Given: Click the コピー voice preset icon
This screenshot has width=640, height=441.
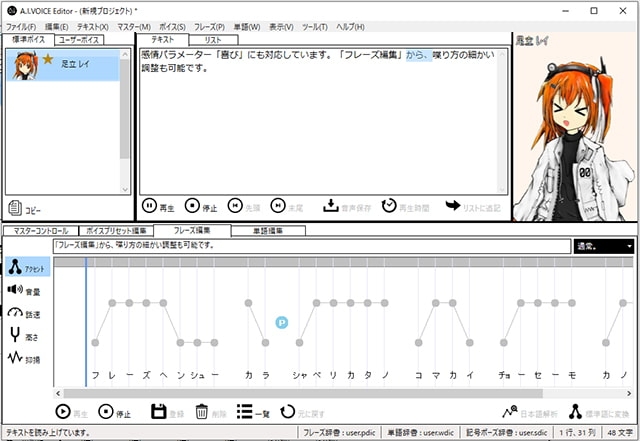Looking at the screenshot, I should (15, 208).
